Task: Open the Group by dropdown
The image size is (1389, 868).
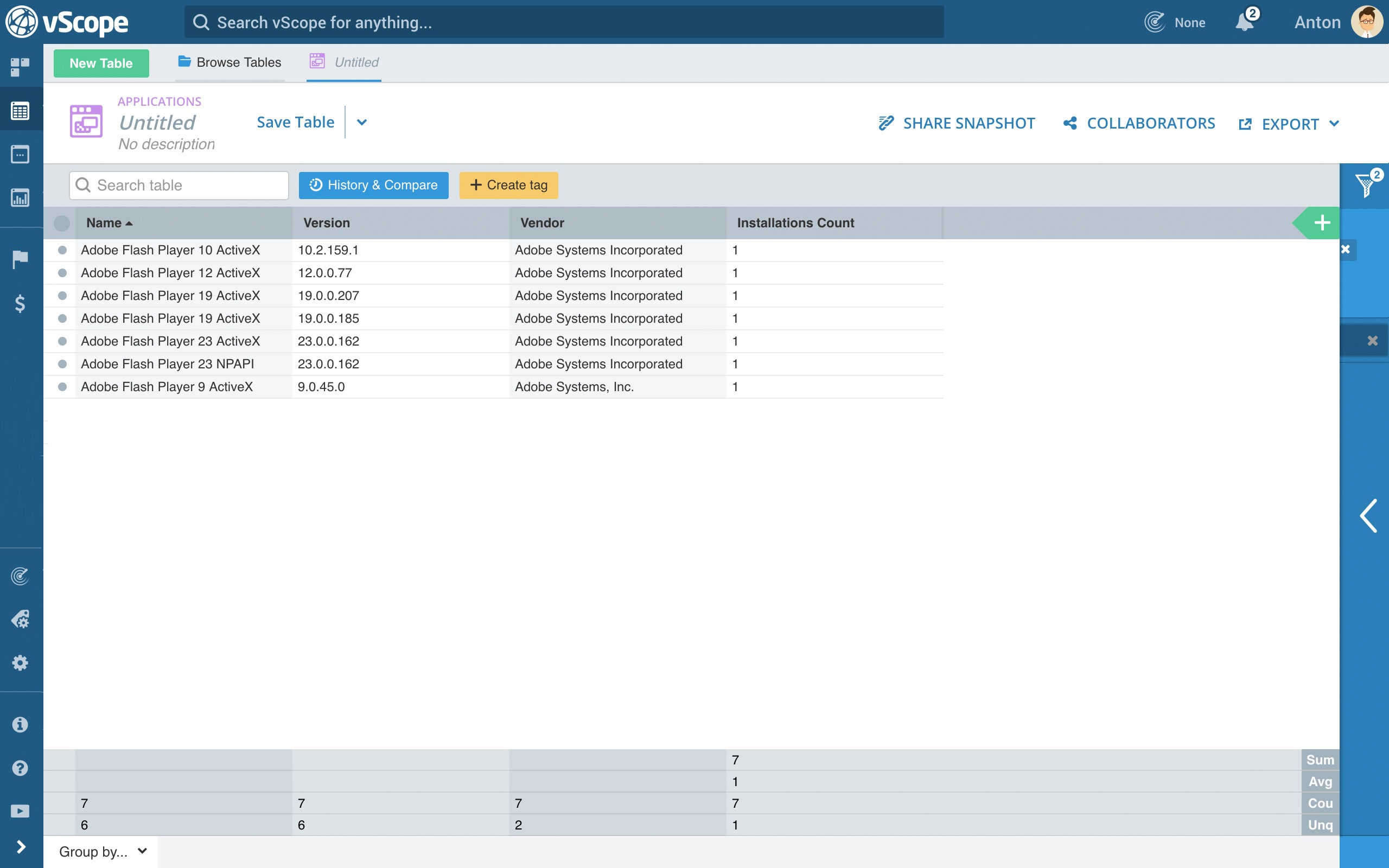Action: tap(103, 851)
